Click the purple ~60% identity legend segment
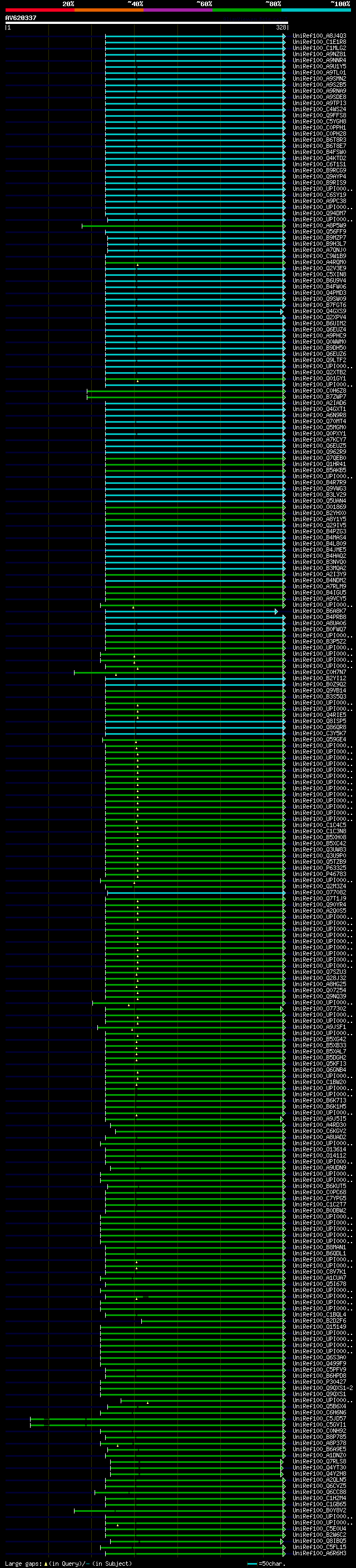This screenshot has height=1568, width=356. [177, 10]
